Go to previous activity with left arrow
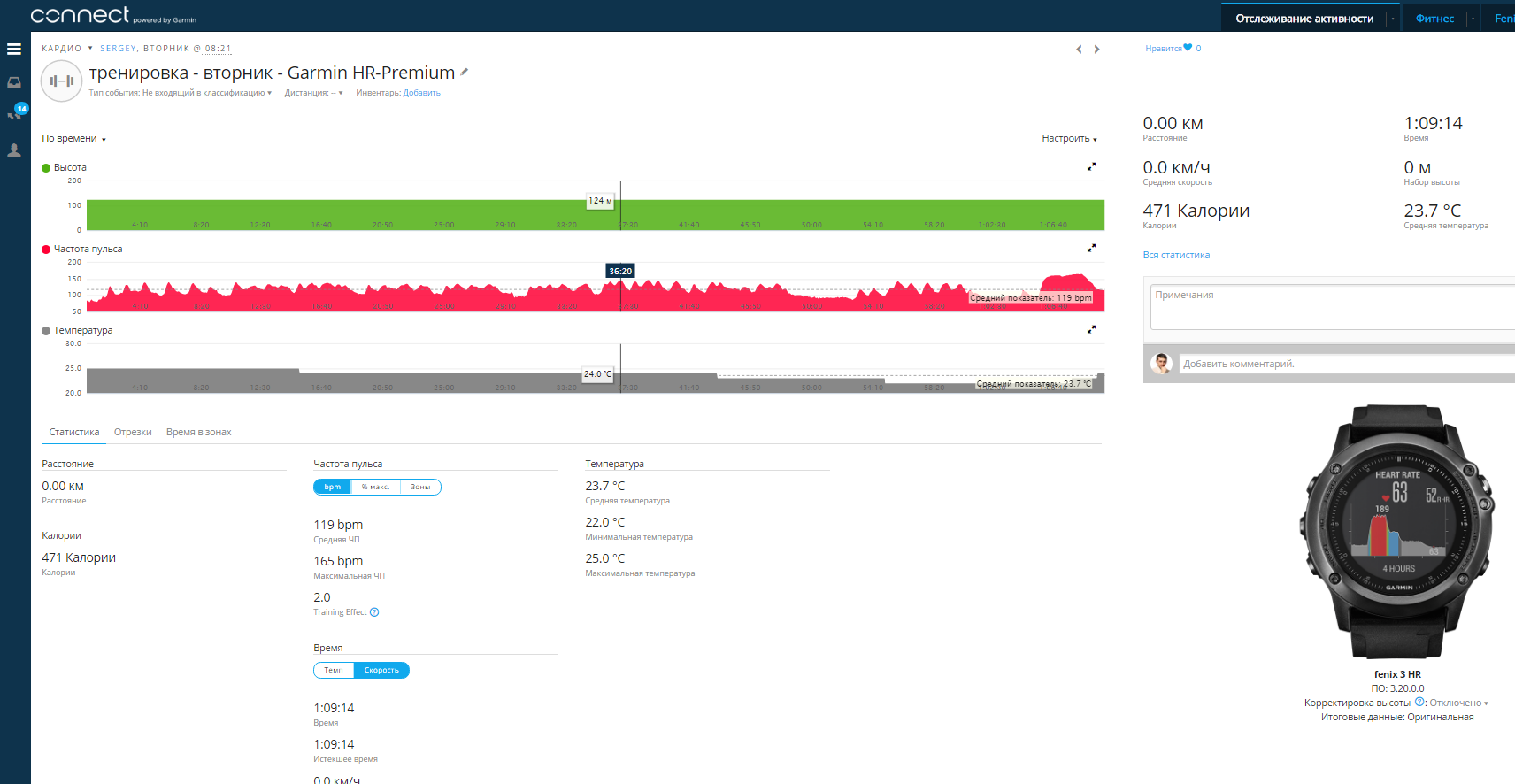Viewport: 1515px width, 784px height. click(x=1079, y=50)
